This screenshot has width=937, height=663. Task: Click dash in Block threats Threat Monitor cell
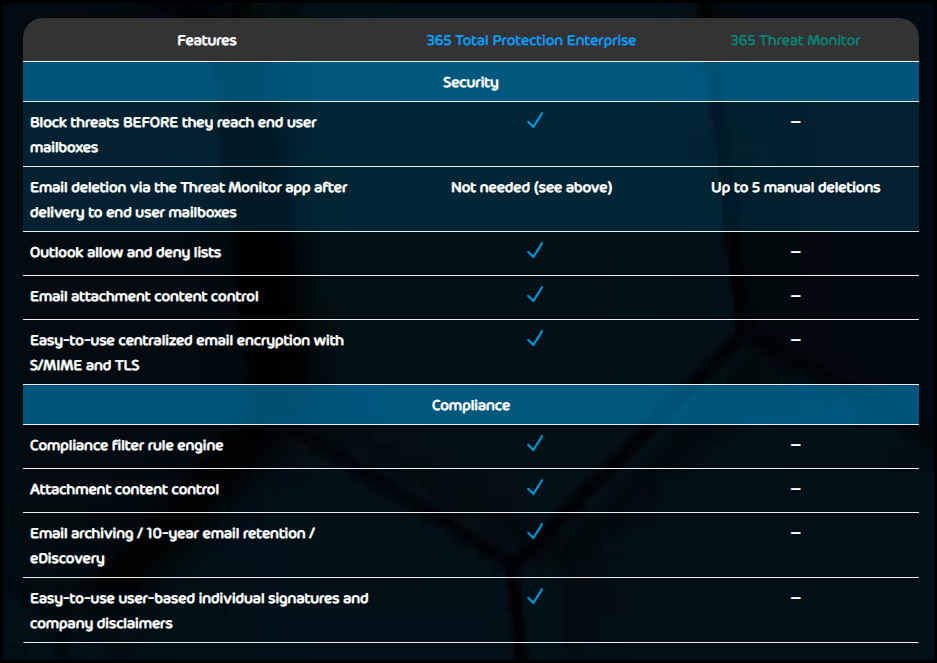(x=795, y=122)
